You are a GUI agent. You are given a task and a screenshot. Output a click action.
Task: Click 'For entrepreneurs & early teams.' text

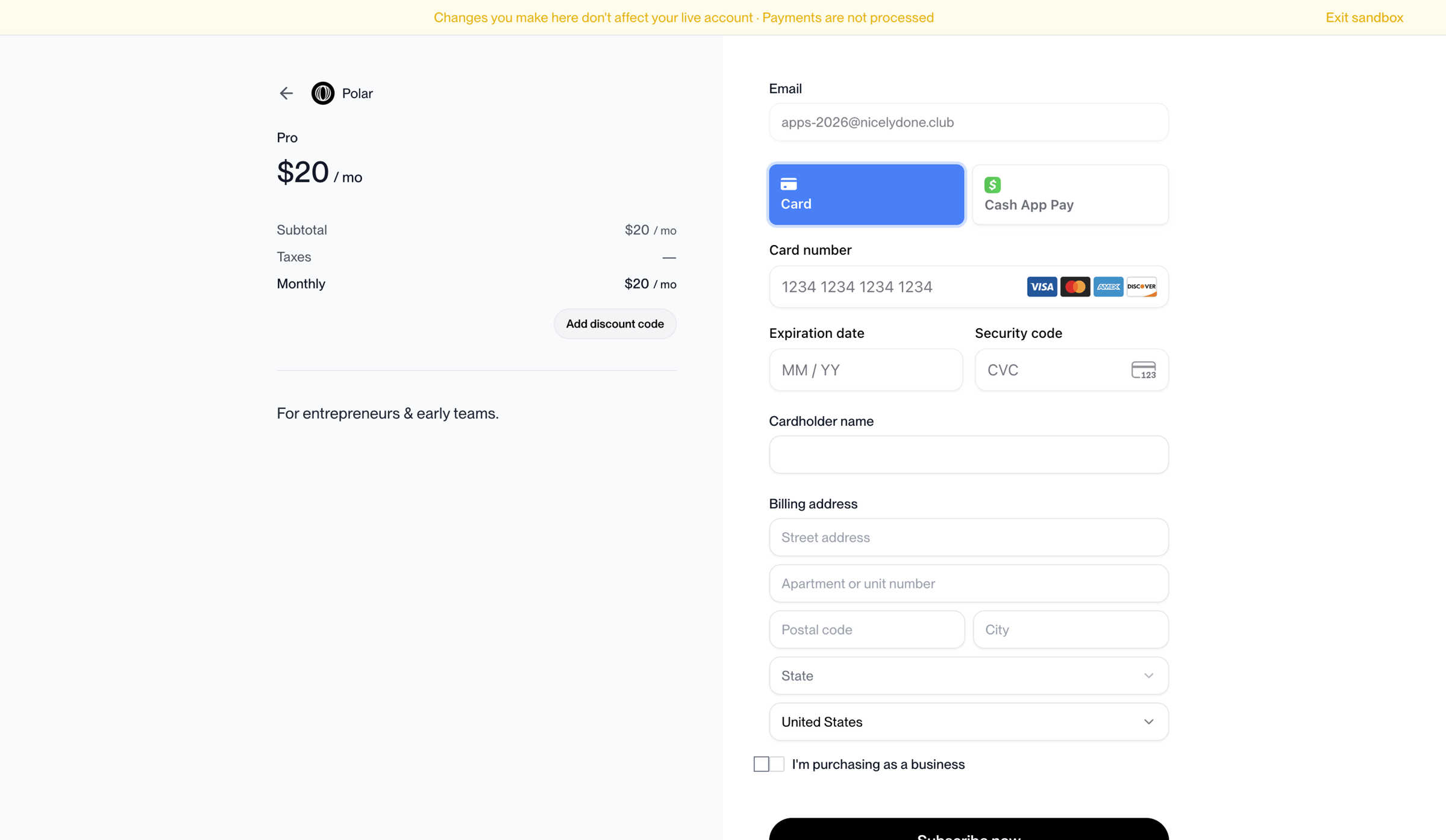click(x=387, y=414)
